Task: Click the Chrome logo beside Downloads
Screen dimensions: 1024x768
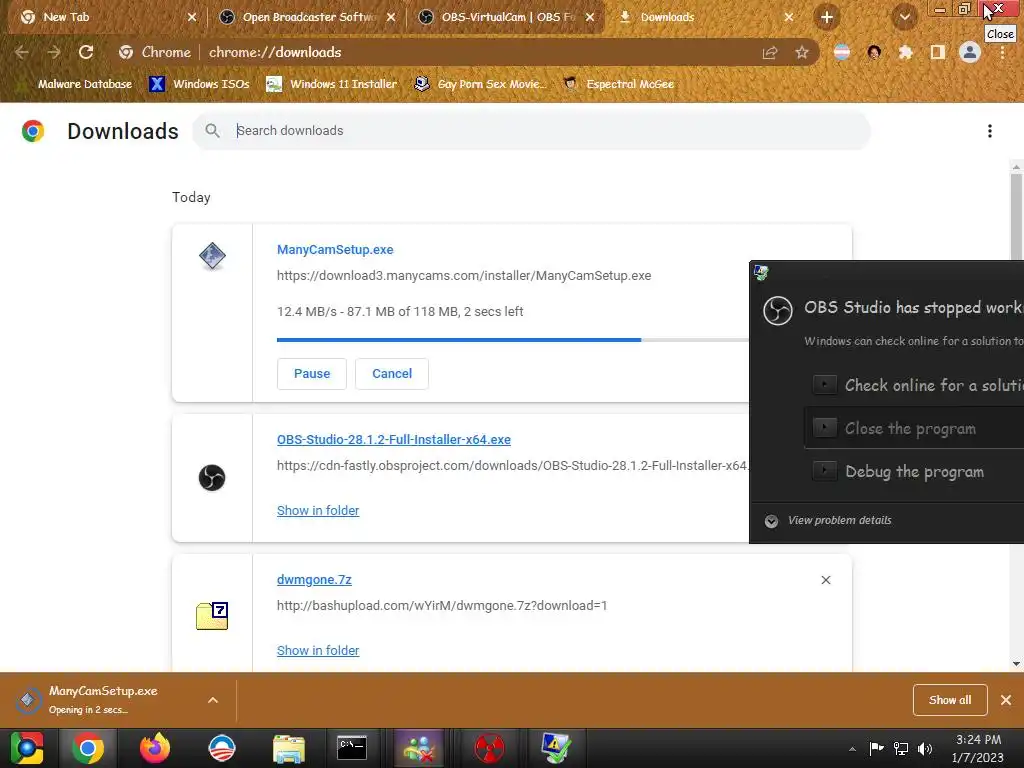Action: (x=33, y=131)
